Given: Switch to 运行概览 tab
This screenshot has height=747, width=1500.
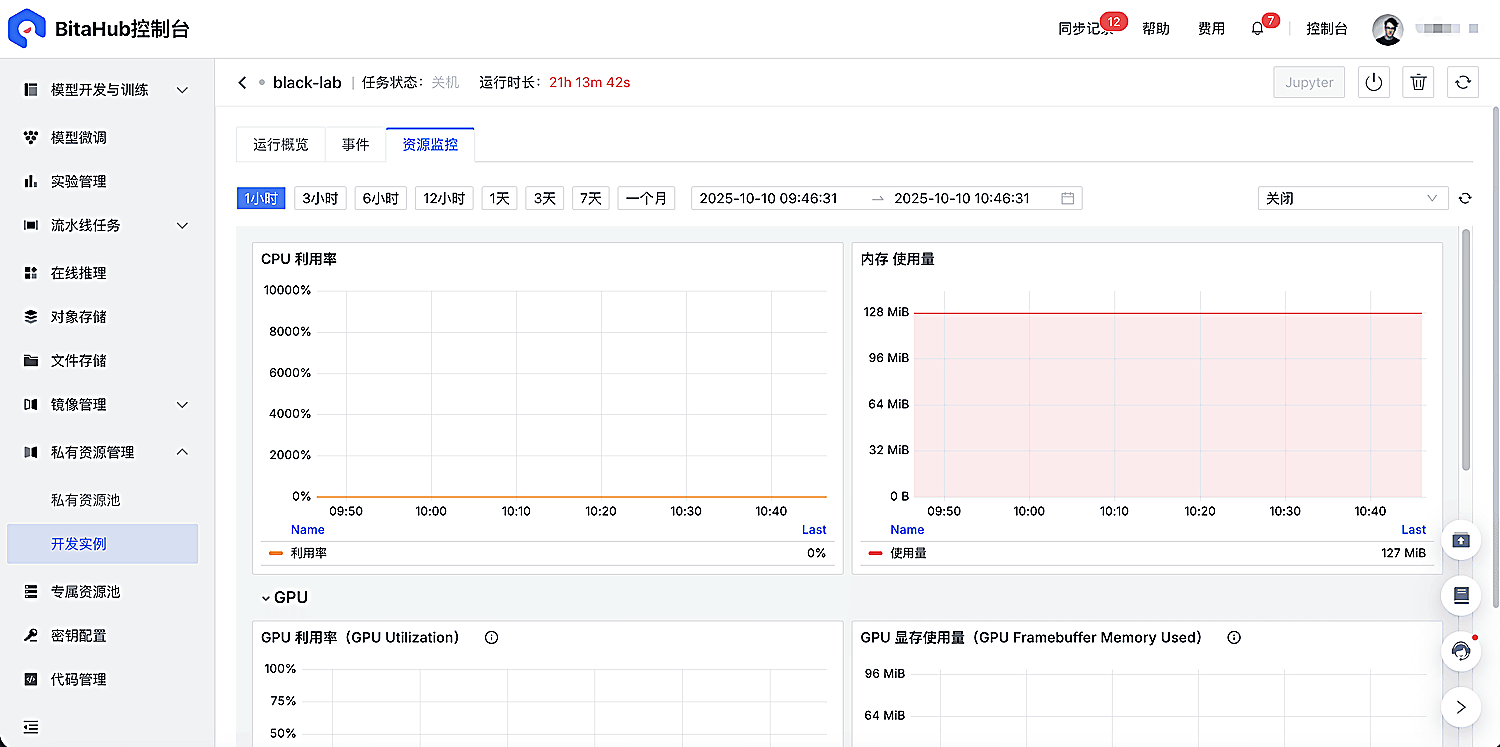Looking at the screenshot, I should tap(281, 144).
